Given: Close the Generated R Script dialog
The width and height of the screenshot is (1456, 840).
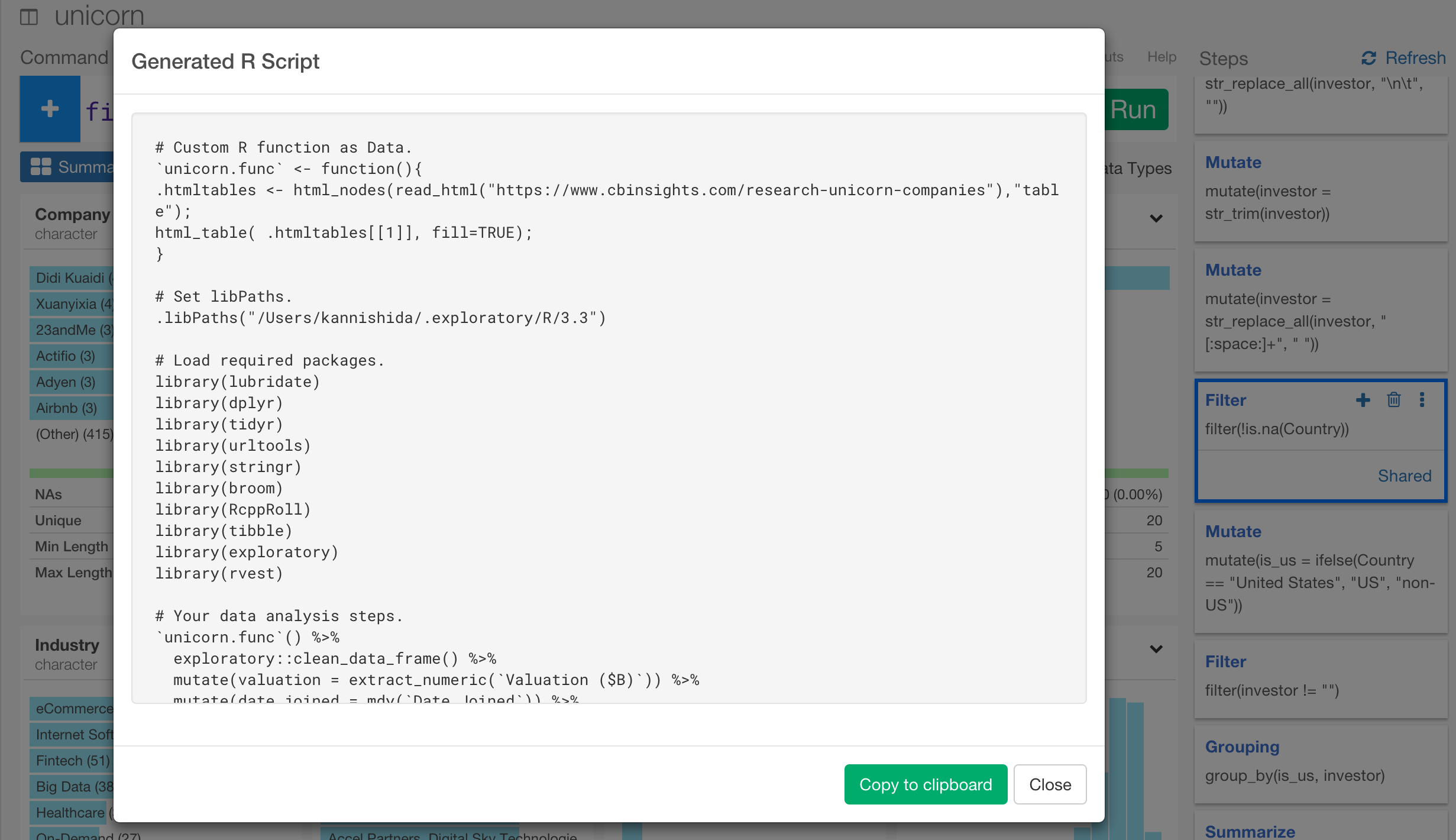Looking at the screenshot, I should (1050, 784).
